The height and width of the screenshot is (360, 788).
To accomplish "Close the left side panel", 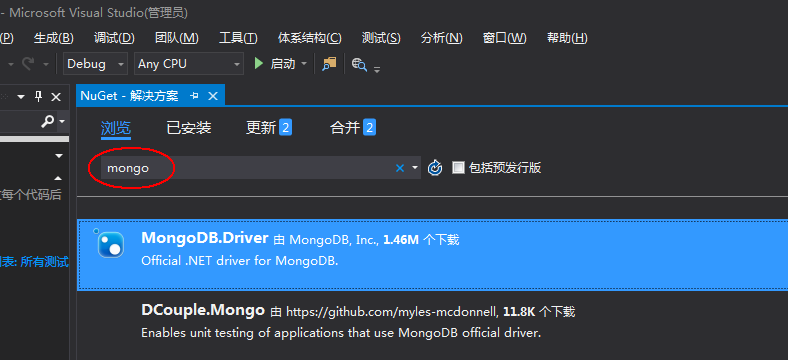I will click(56, 97).
